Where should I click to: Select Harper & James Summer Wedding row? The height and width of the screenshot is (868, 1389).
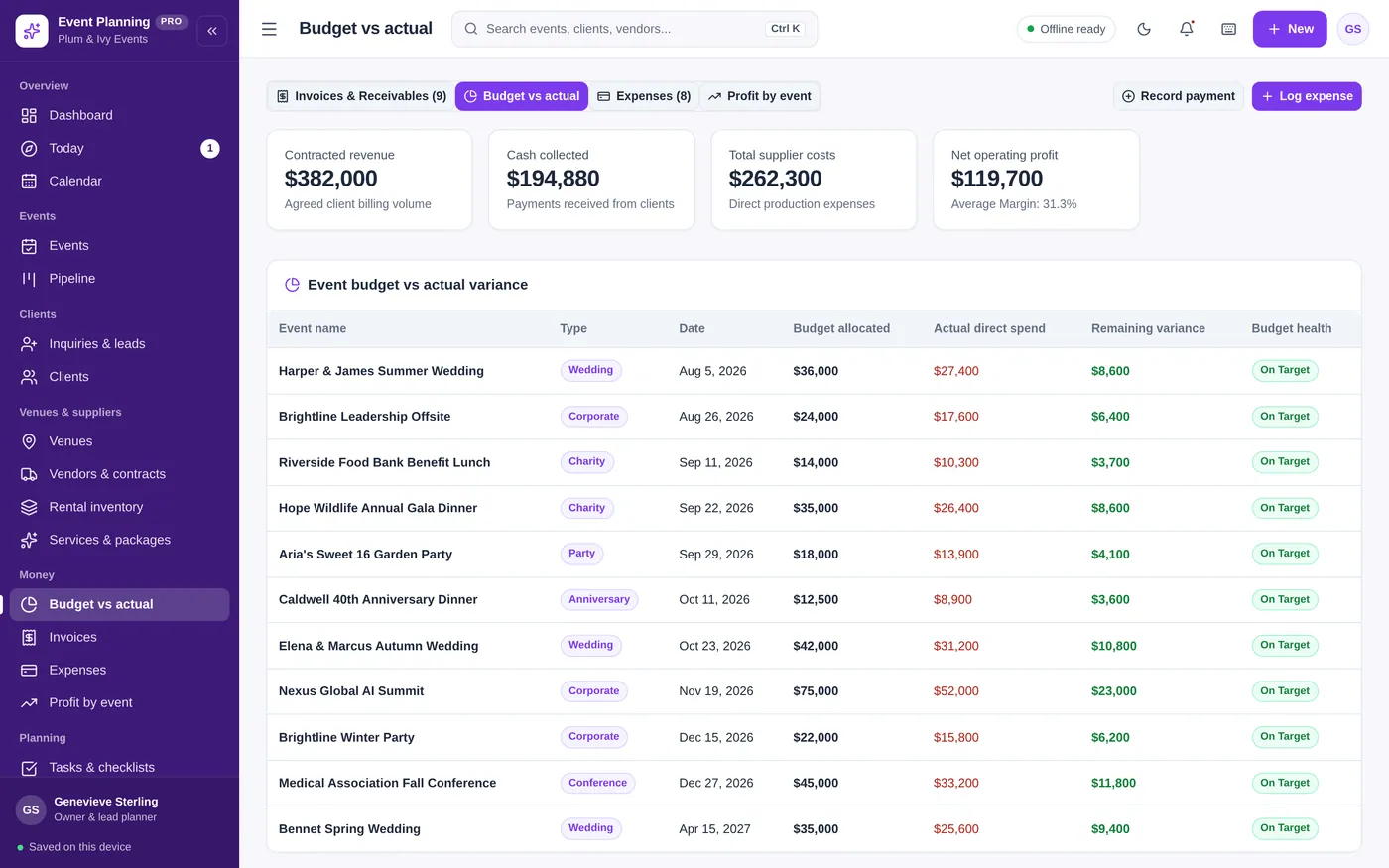(814, 371)
